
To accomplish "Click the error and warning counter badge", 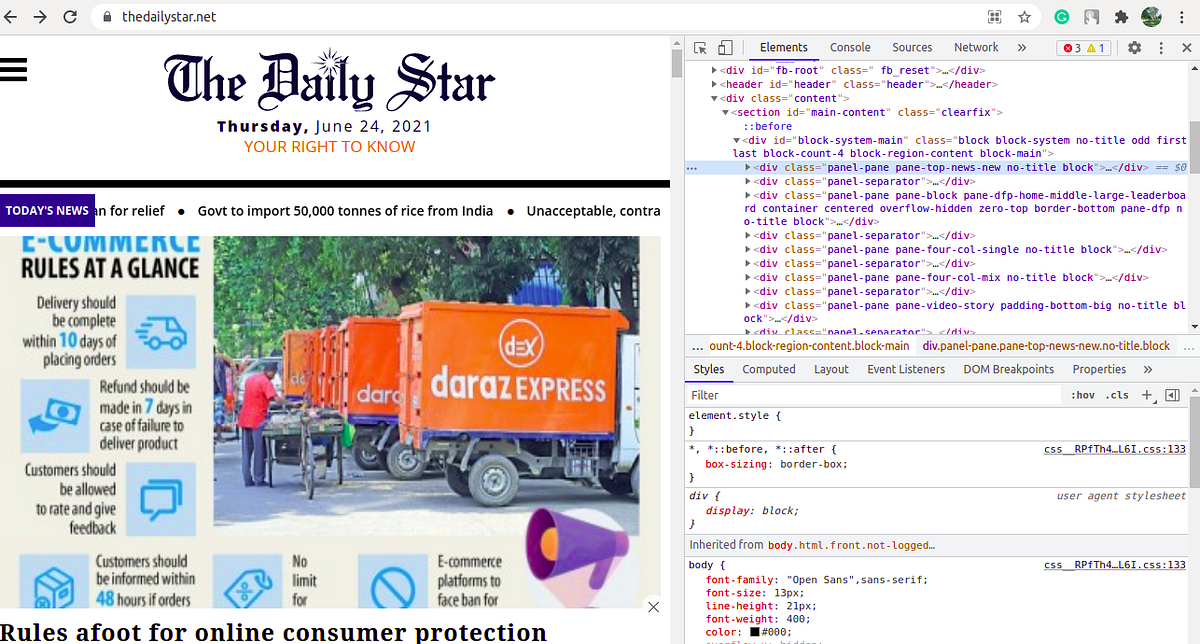I will [1084, 47].
